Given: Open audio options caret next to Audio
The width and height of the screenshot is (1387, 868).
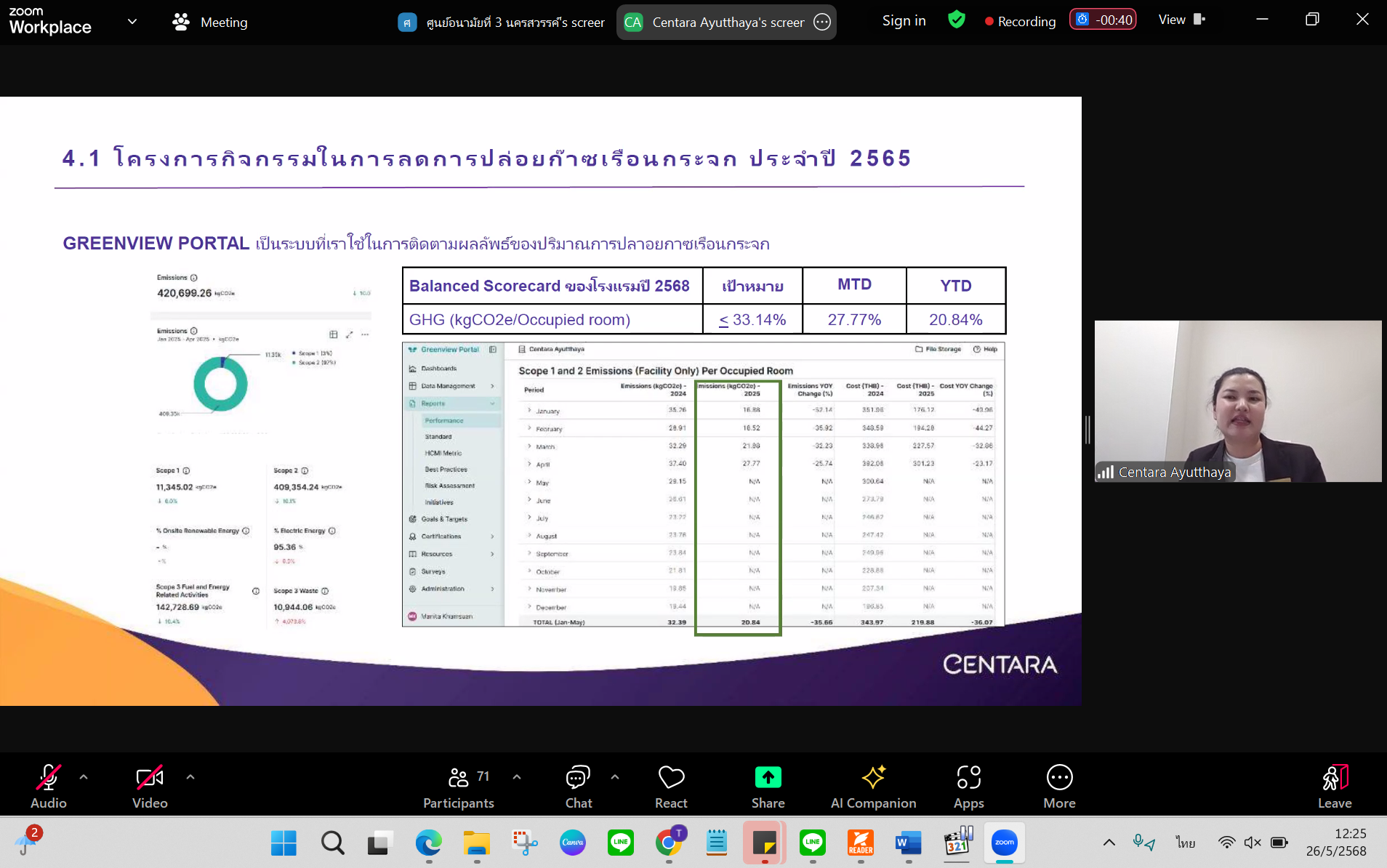Looking at the screenshot, I should click(x=84, y=777).
